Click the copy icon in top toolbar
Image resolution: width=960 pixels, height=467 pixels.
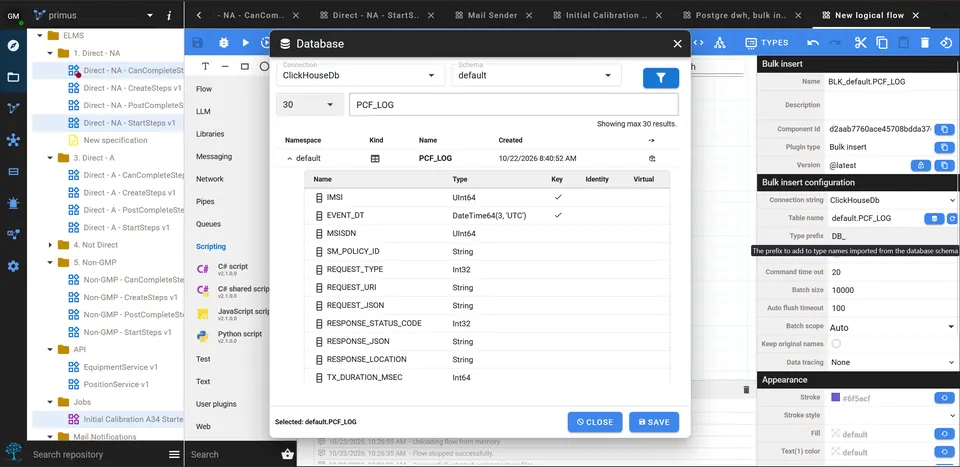pos(882,43)
